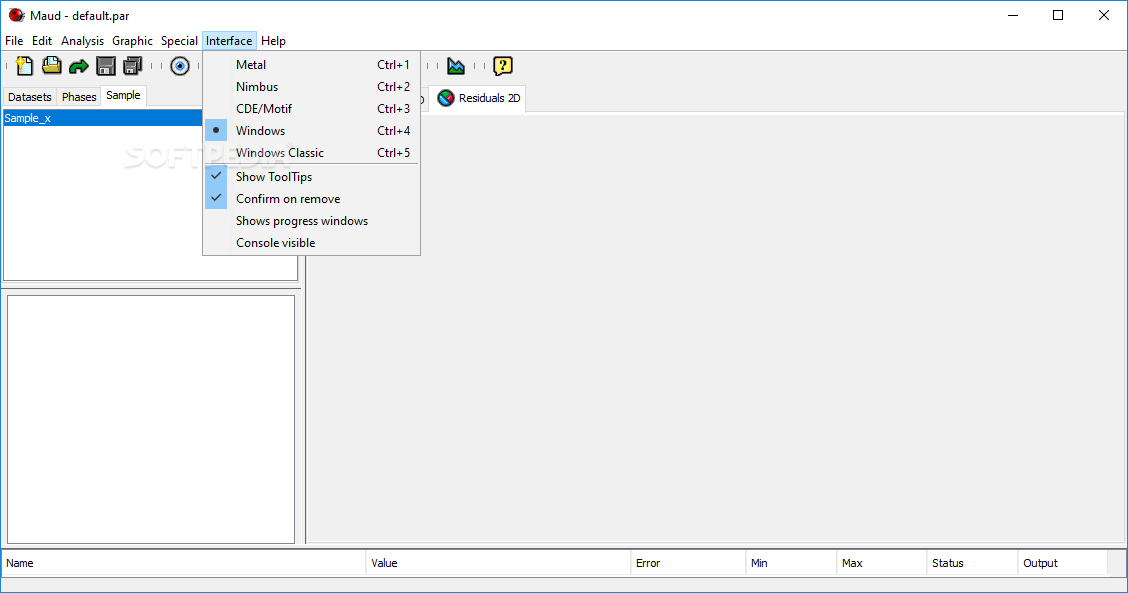The width and height of the screenshot is (1128, 593).
Task: Open the Help menu
Action: [x=273, y=41]
